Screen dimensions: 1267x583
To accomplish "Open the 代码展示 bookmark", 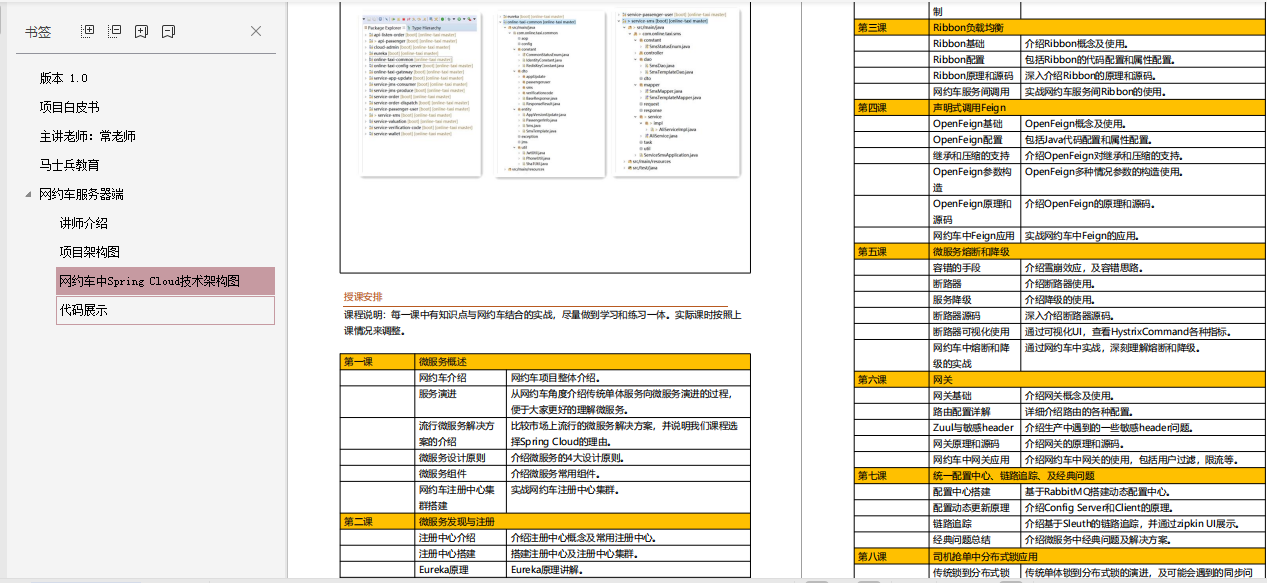I will tap(165, 310).
